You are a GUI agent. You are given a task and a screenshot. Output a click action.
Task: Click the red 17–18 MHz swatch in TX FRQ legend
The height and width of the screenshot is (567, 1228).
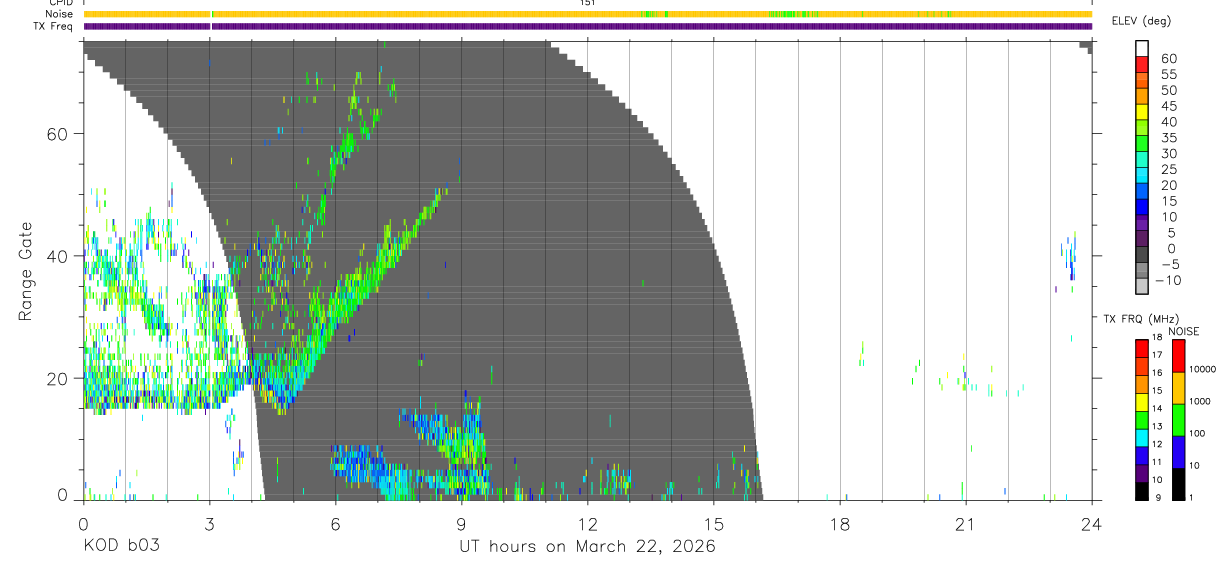click(1141, 349)
